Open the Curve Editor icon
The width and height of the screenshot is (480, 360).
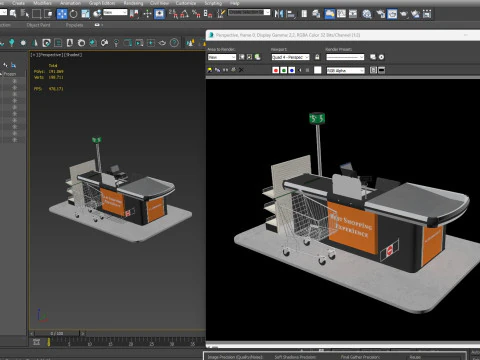(x=341, y=14)
